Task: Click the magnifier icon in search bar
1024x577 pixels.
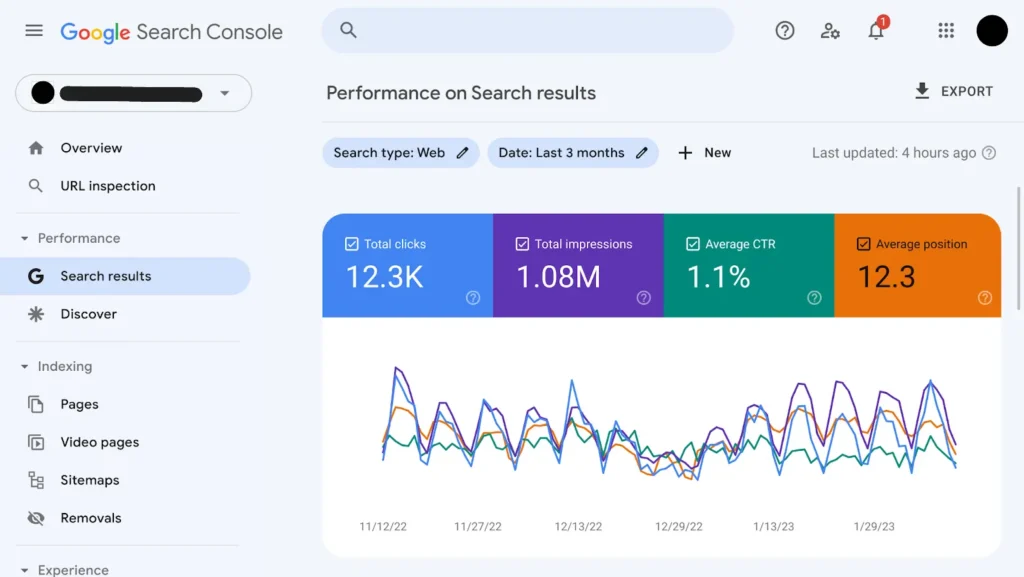Action: point(348,30)
